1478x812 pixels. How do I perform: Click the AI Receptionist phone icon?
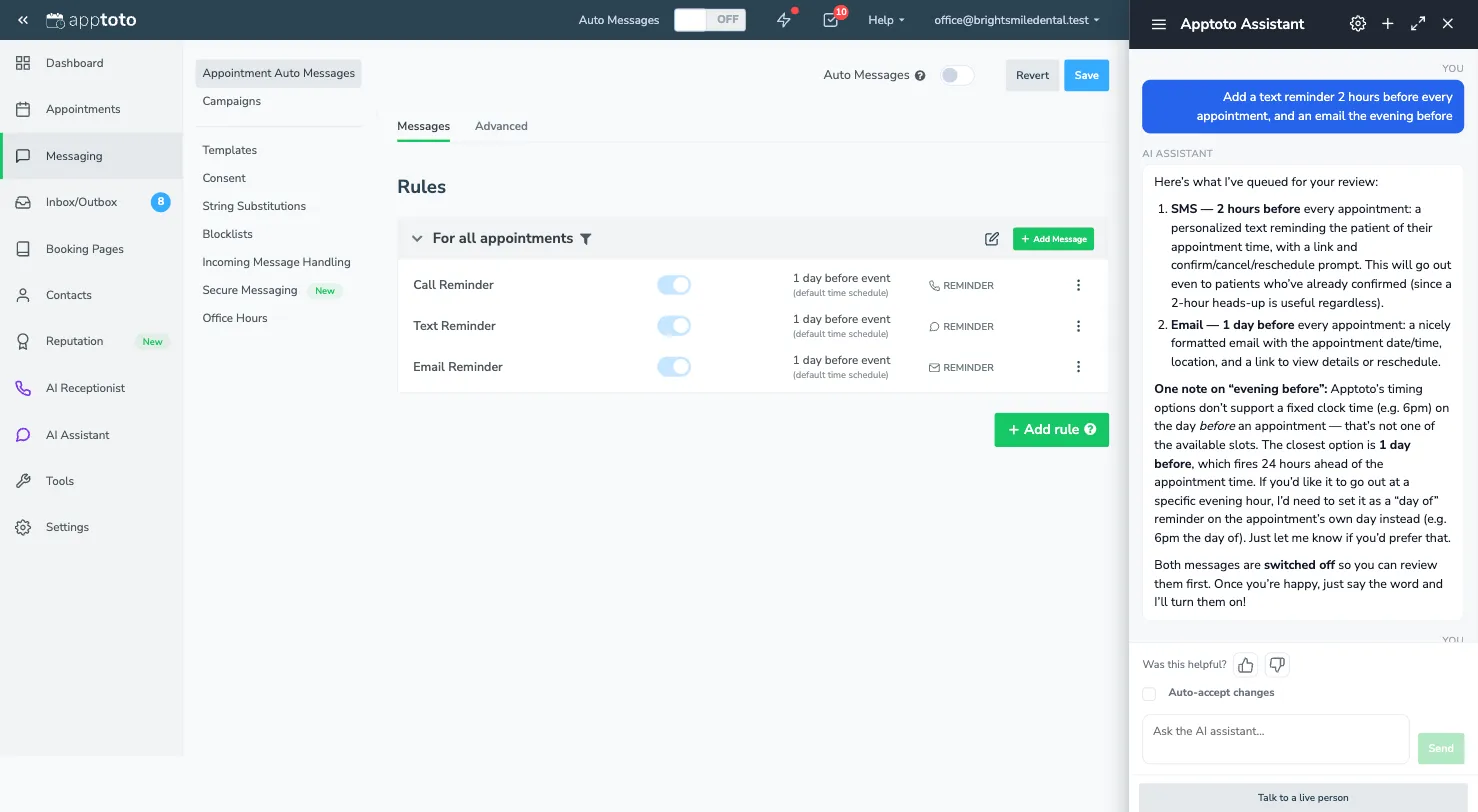[24, 388]
